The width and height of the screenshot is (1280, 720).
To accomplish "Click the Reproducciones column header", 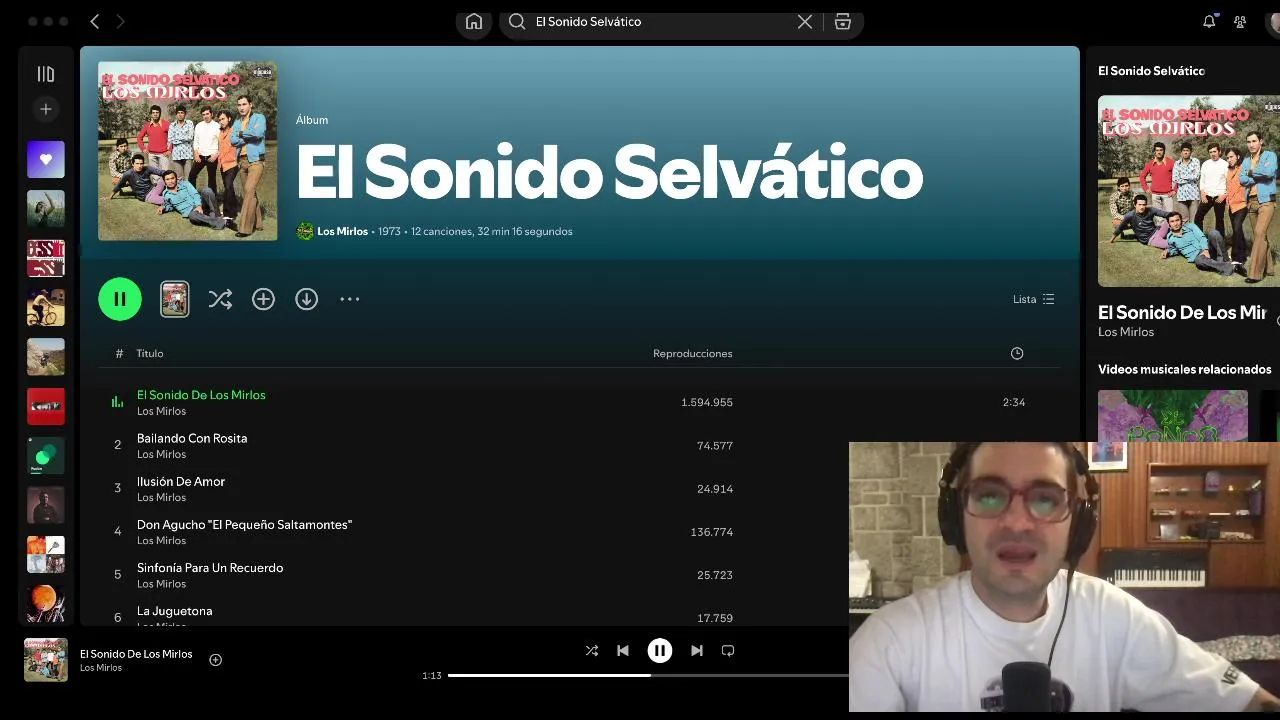I will tap(692, 353).
